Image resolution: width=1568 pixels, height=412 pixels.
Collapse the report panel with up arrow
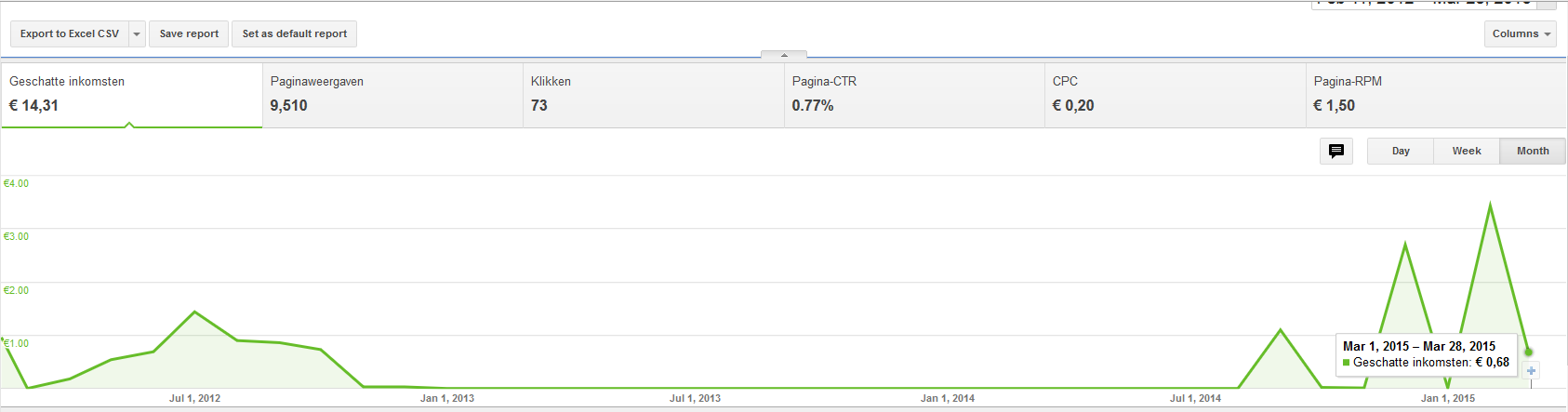click(784, 55)
